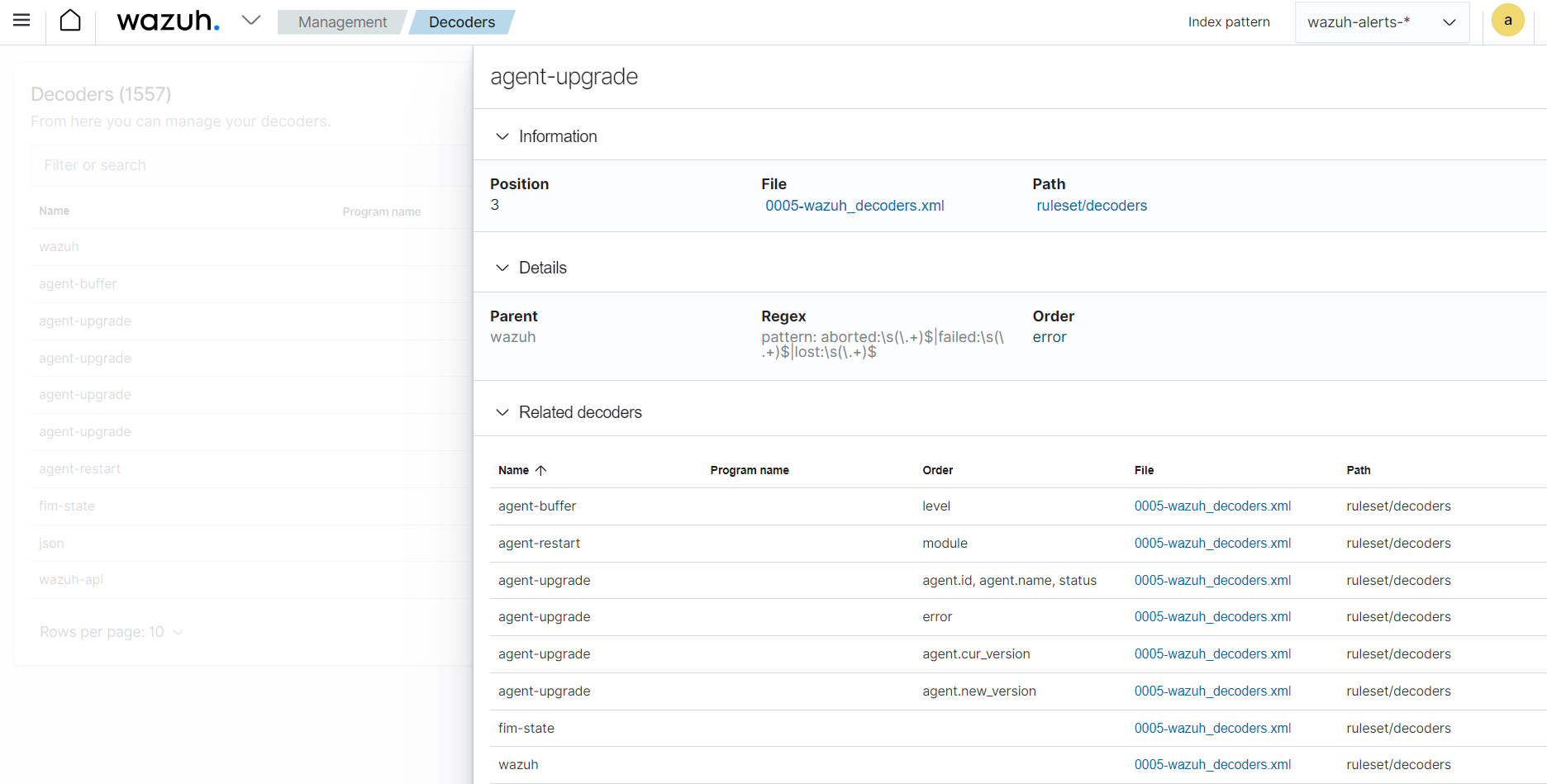Select agent-buffer in background decoders list
Image resolution: width=1547 pixels, height=784 pixels.
[78, 284]
